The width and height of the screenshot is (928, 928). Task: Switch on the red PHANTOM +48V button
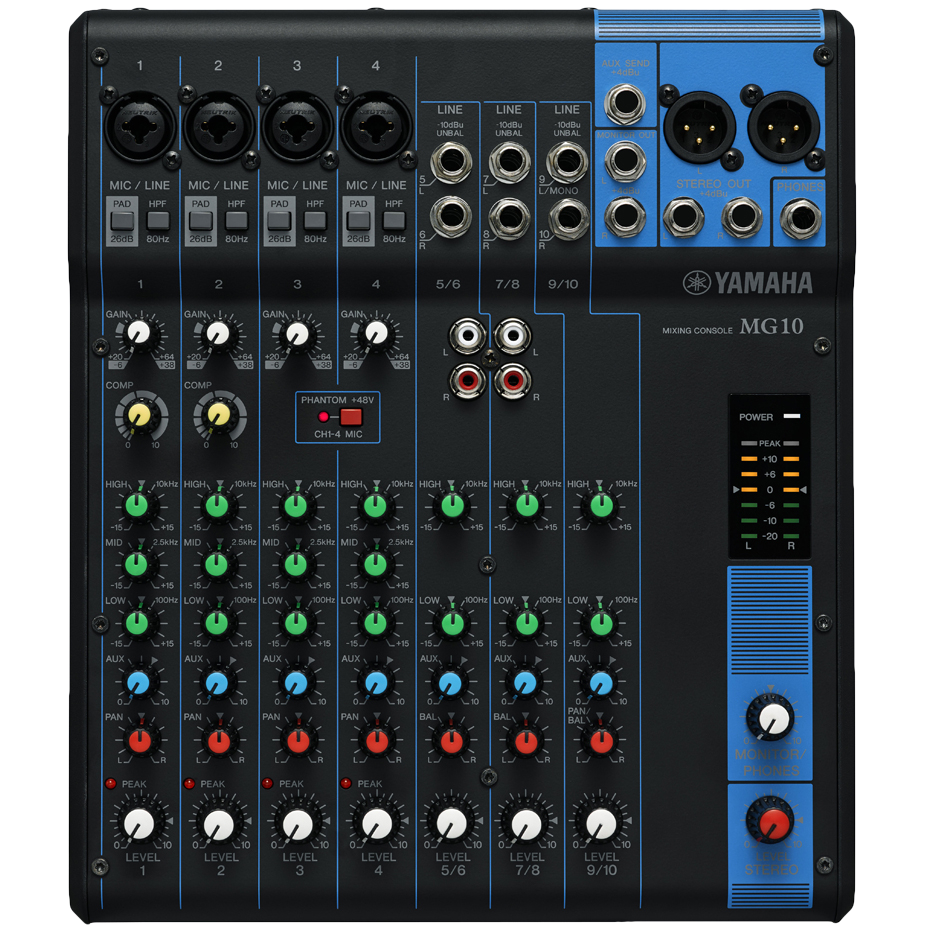coord(351,417)
